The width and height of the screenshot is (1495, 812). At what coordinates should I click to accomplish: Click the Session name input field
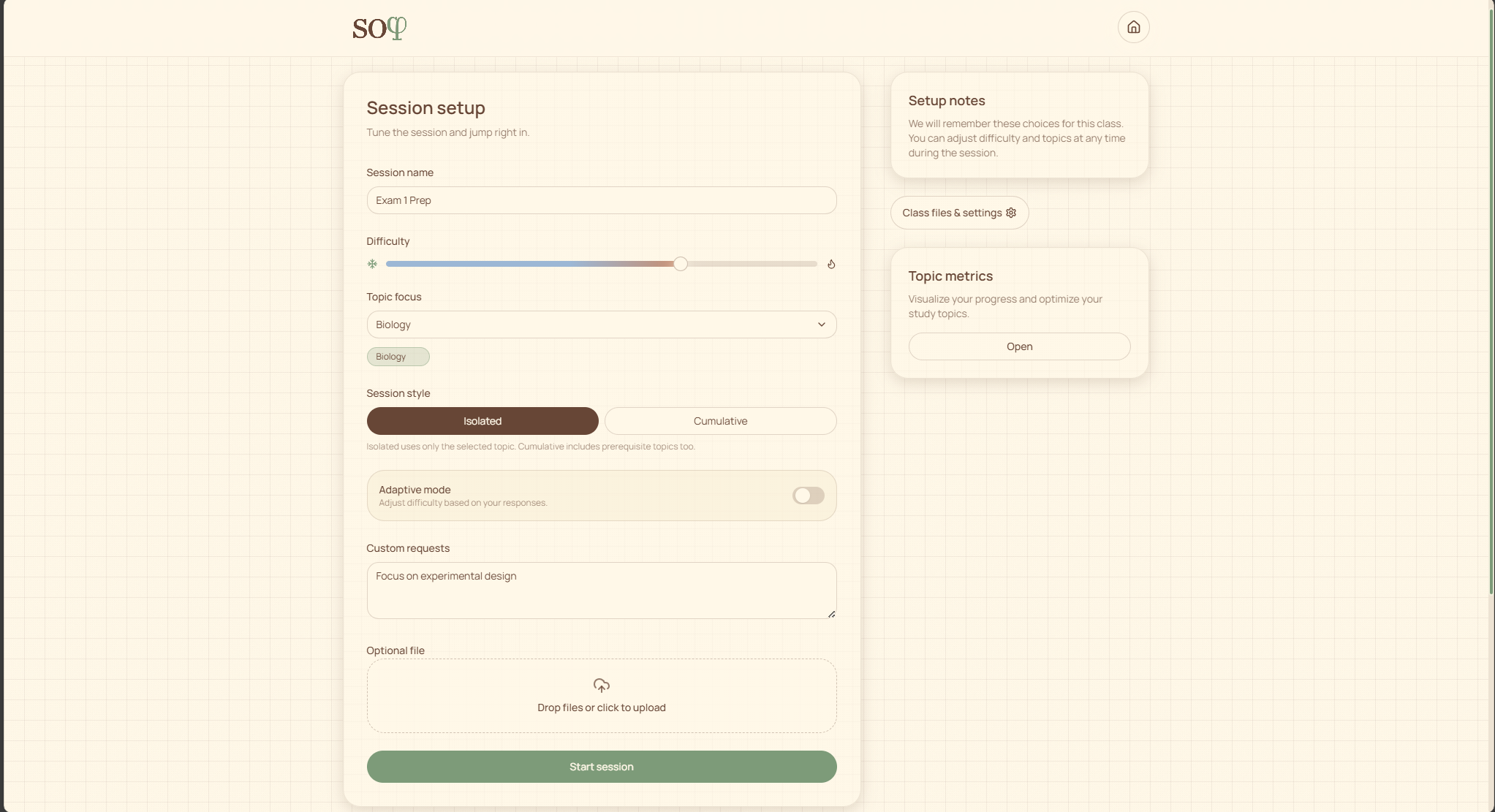pyautogui.click(x=601, y=200)
